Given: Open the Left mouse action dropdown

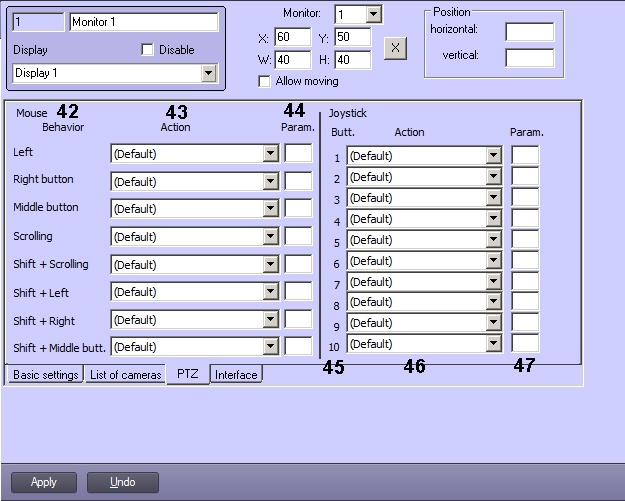Looking at the screenshot, I should coord(270,154).
